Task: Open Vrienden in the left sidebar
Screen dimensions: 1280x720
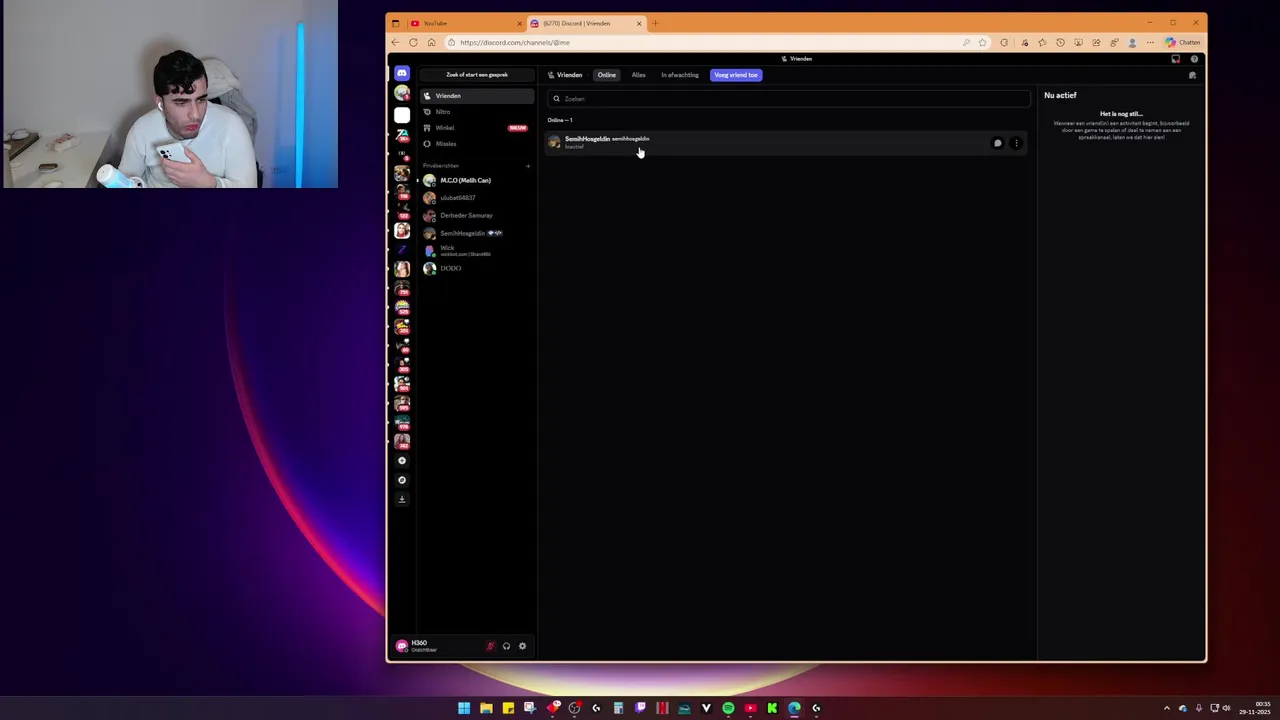Action: [477, 96]
